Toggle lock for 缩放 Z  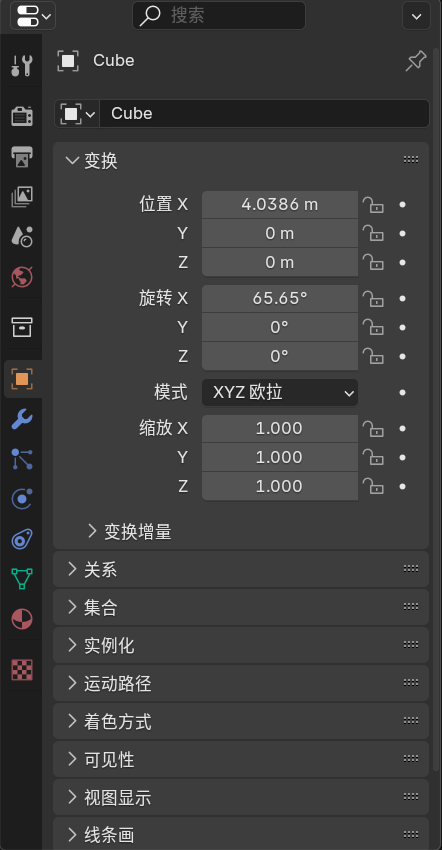tap(373, 486)
